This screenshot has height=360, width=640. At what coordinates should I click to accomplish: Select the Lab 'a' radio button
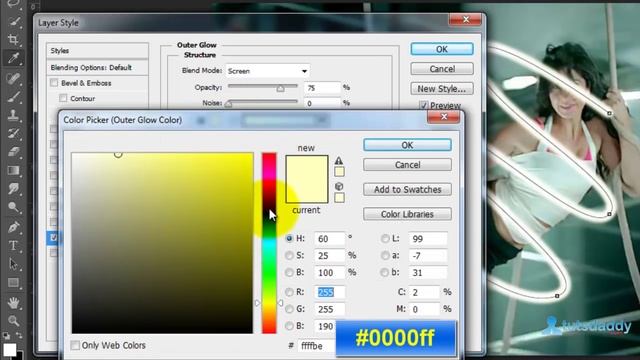point(384,256)
